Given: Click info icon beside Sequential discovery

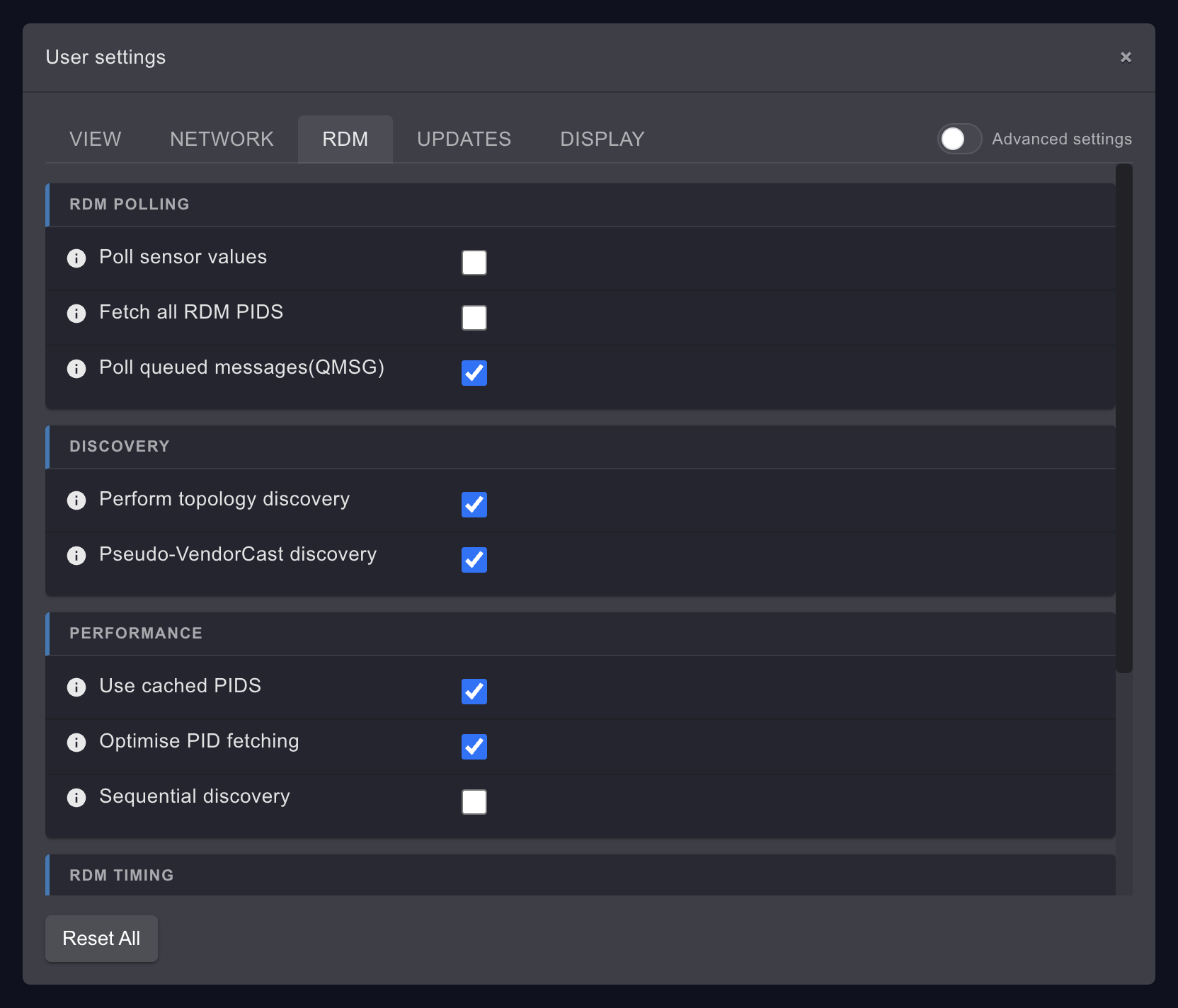Looking at the screenshot, I should [x=76, y=798].
